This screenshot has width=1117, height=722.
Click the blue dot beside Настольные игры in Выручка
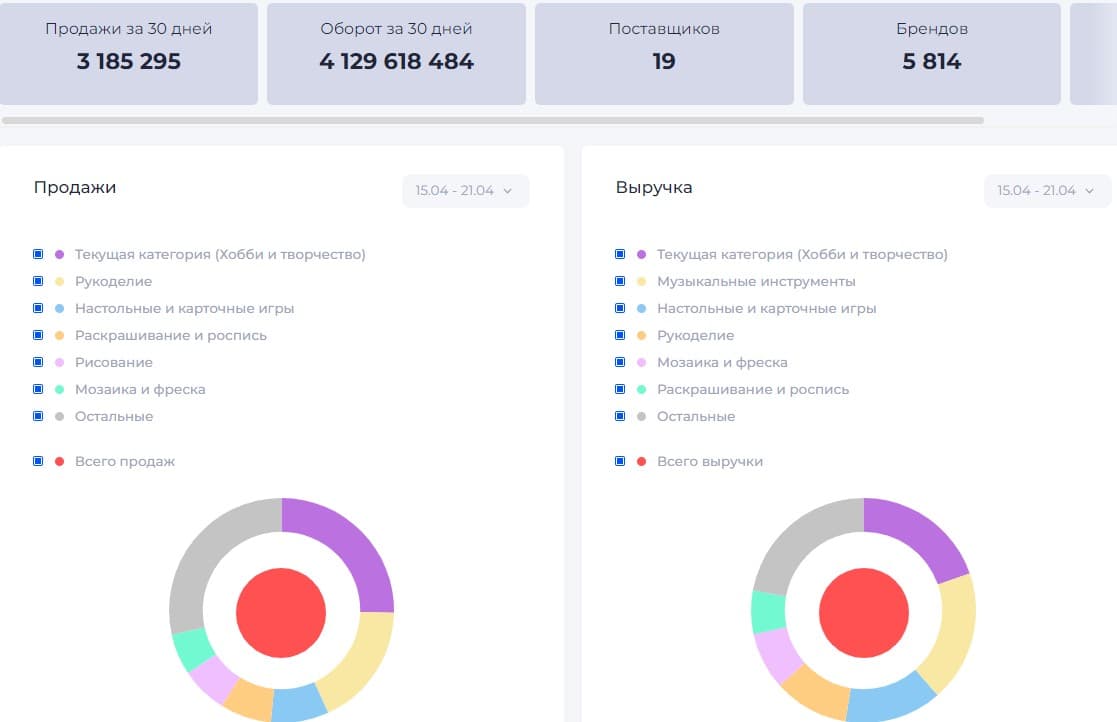tap(642, 308)
